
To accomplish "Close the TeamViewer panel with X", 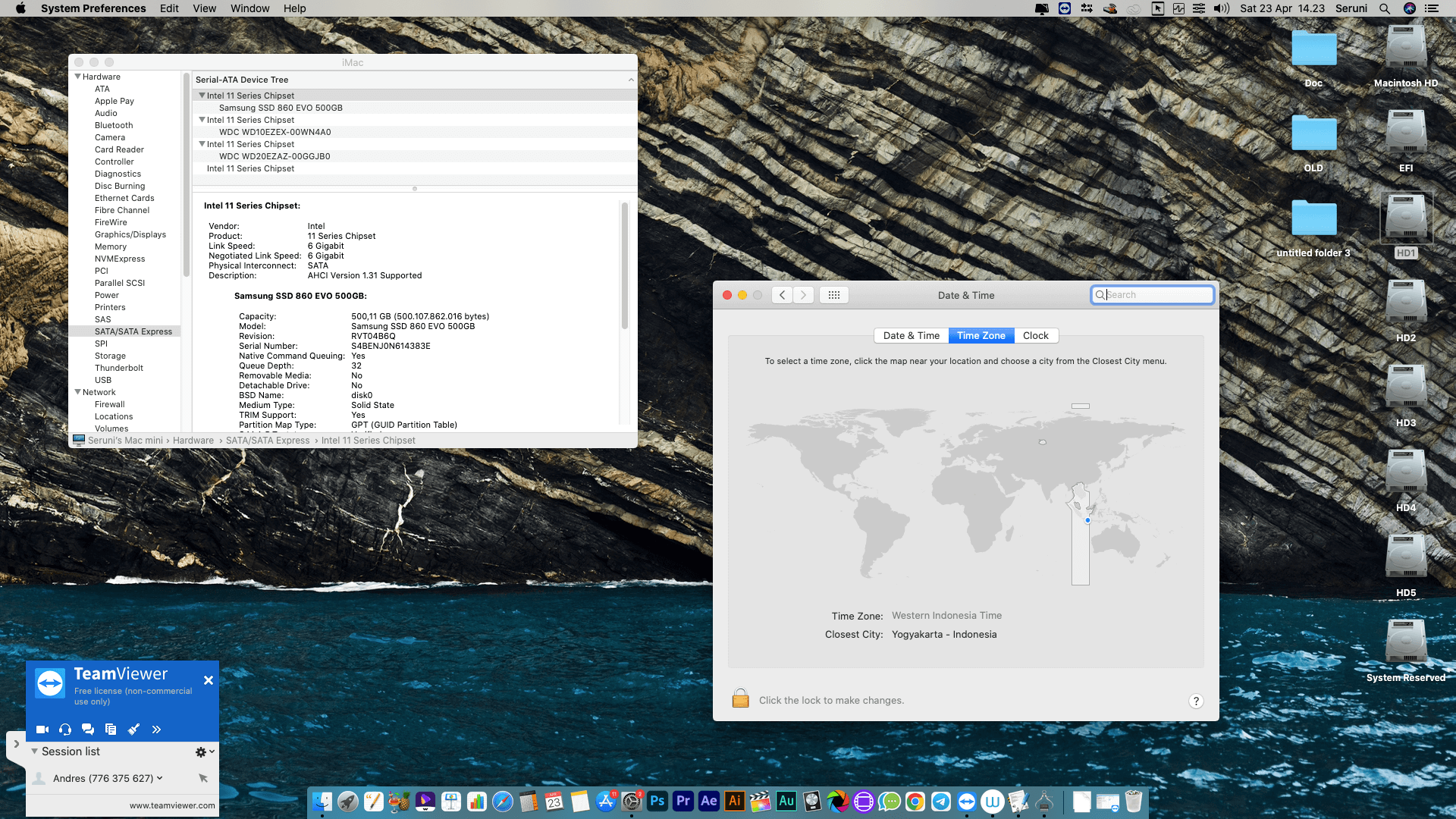I will tap(209, 680).
